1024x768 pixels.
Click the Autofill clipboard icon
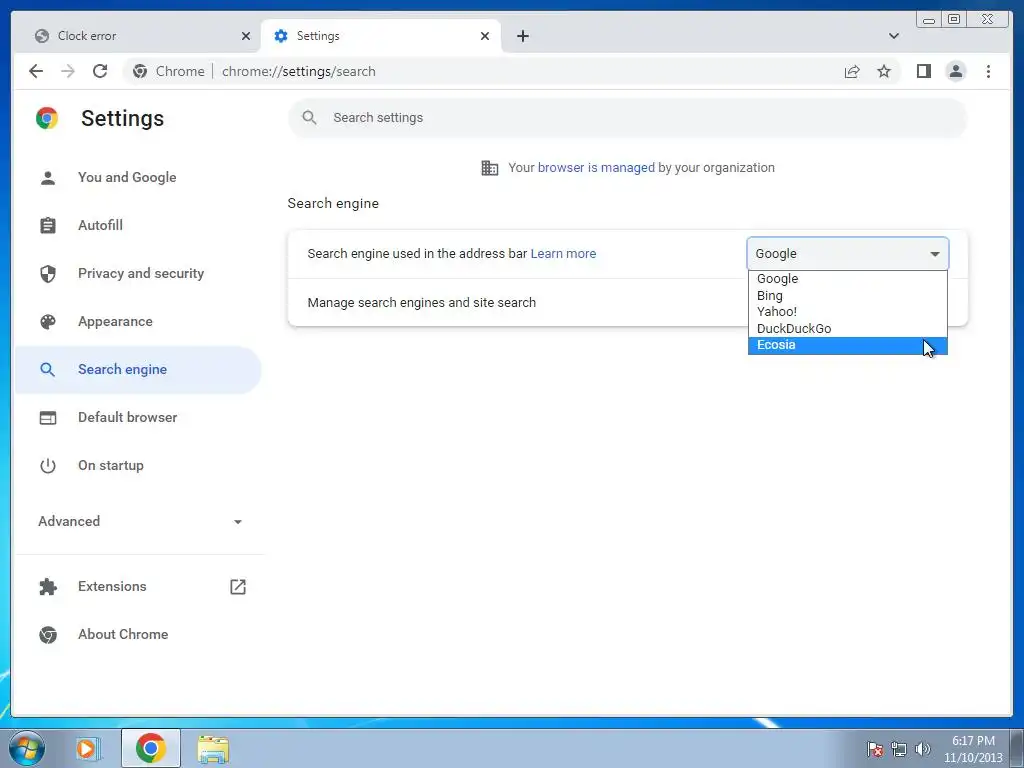(48, 225)
